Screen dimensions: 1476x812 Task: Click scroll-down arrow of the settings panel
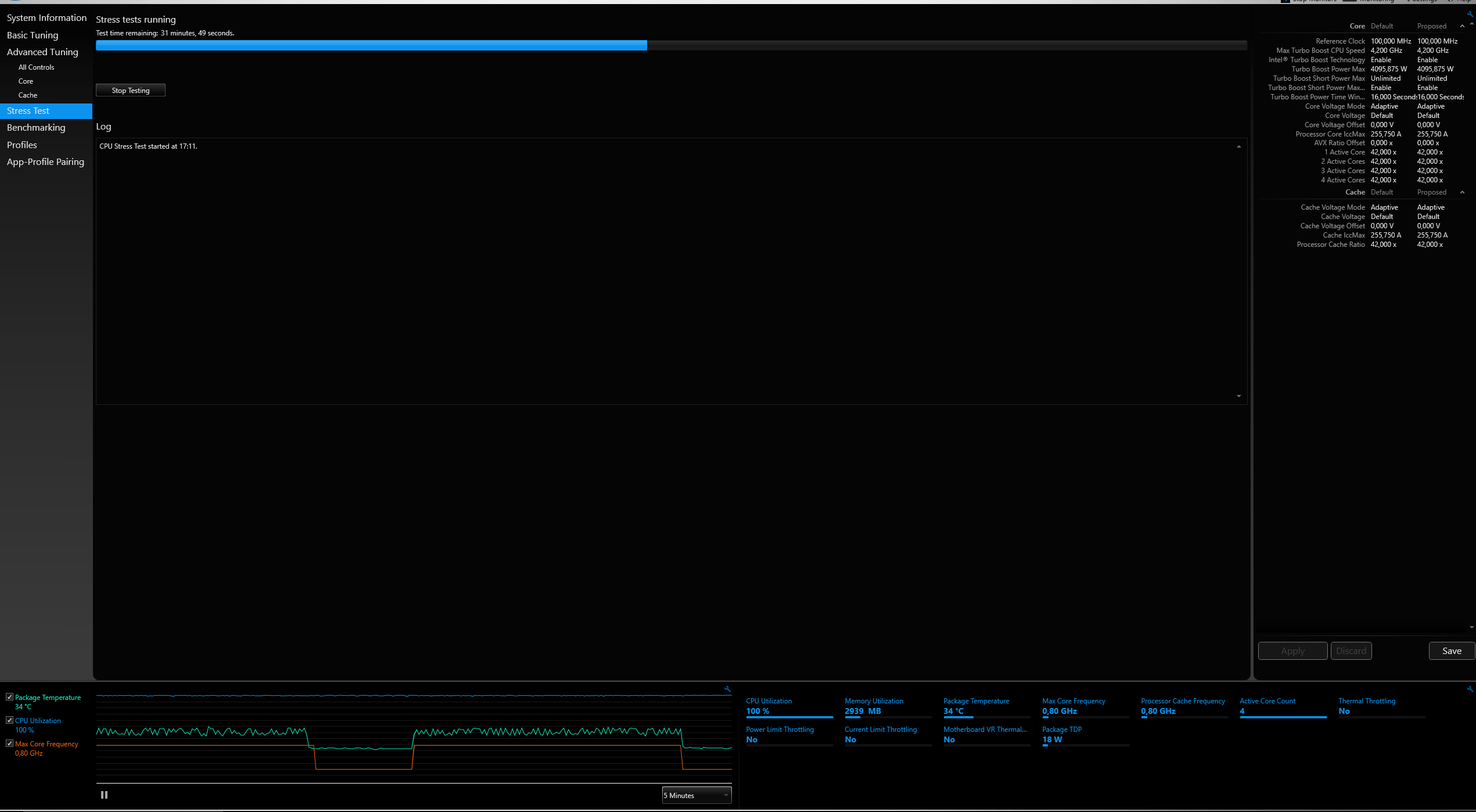click(1471, 627)
